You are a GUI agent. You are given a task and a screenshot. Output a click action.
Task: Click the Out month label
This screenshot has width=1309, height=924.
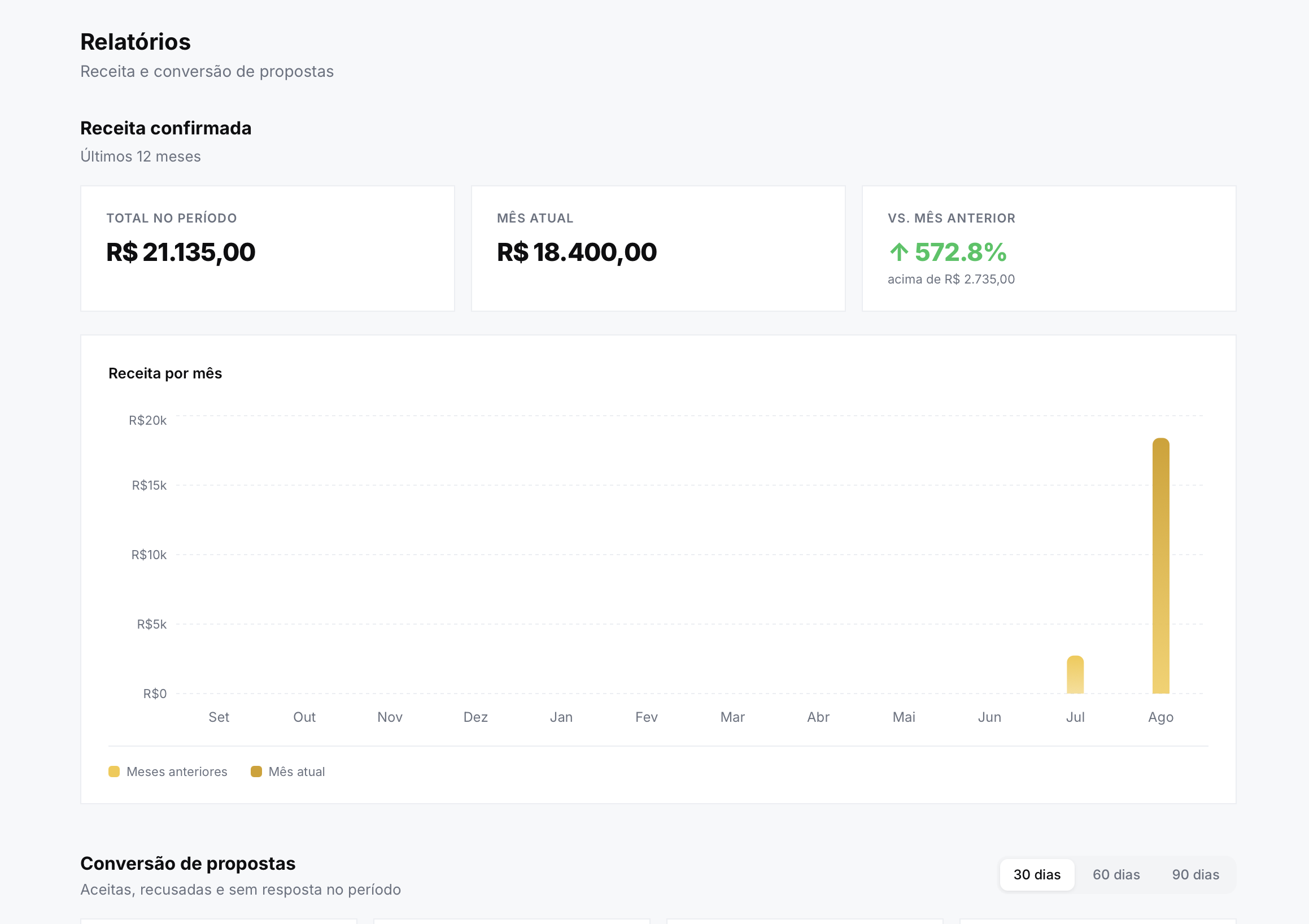coord(304,717)
